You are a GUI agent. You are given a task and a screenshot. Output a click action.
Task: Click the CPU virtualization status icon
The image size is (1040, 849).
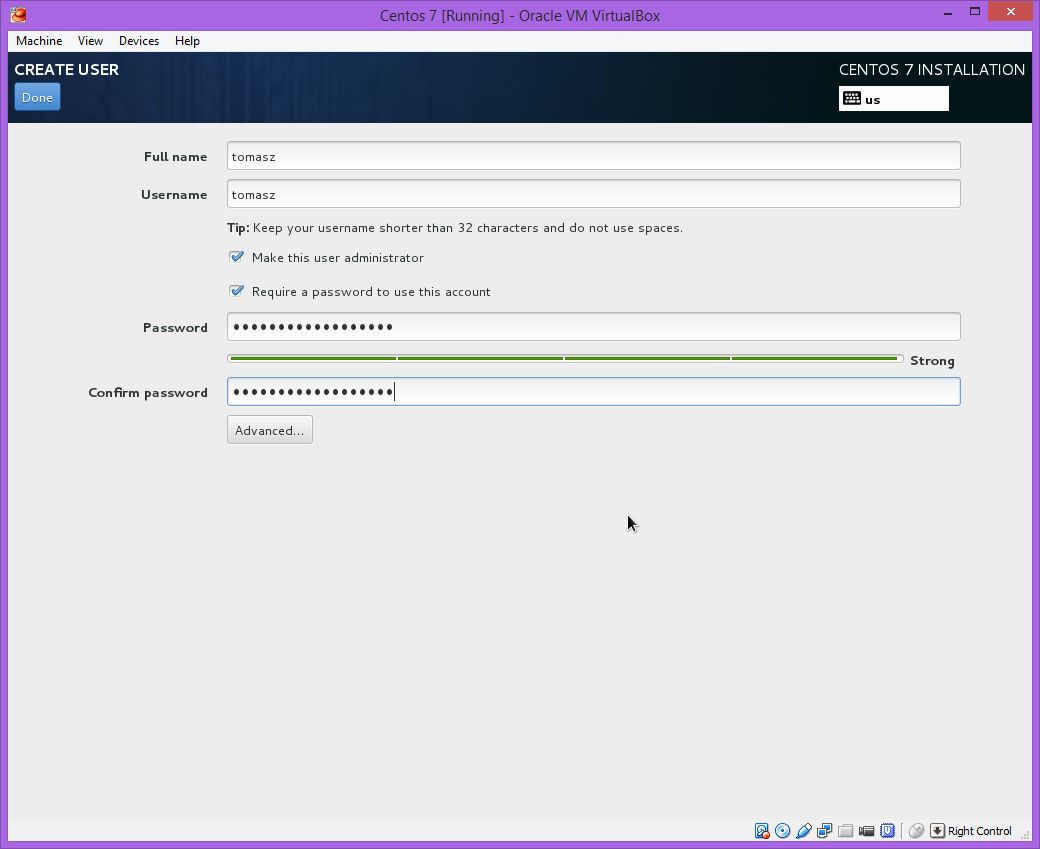[887, 830]
